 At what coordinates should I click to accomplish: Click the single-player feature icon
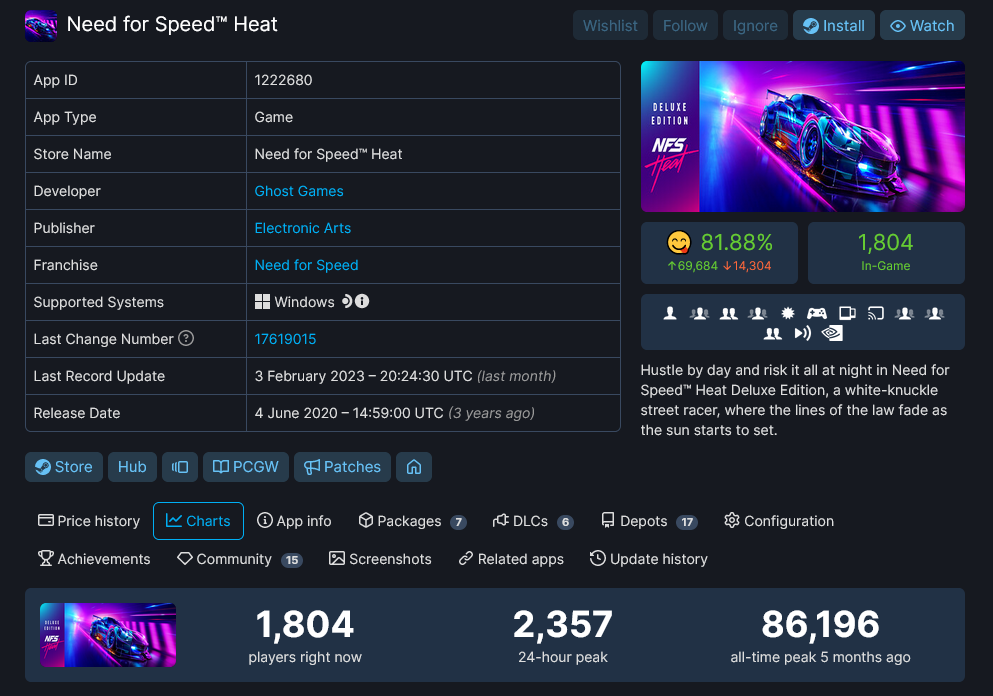click(x=670, y=313)
